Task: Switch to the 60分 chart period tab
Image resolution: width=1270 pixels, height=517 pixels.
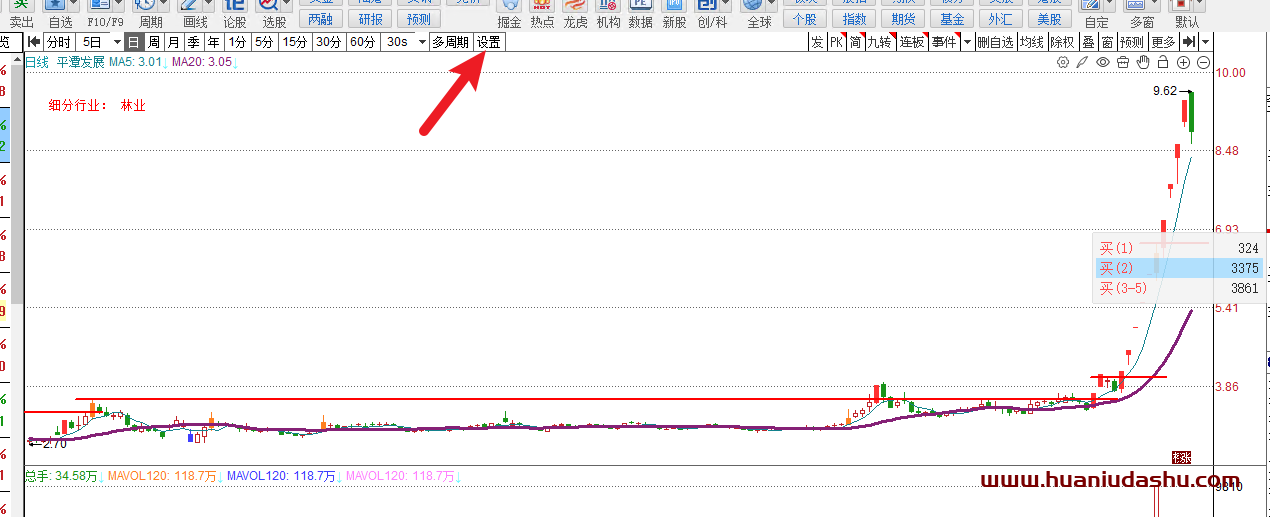Action: [363, 42]
